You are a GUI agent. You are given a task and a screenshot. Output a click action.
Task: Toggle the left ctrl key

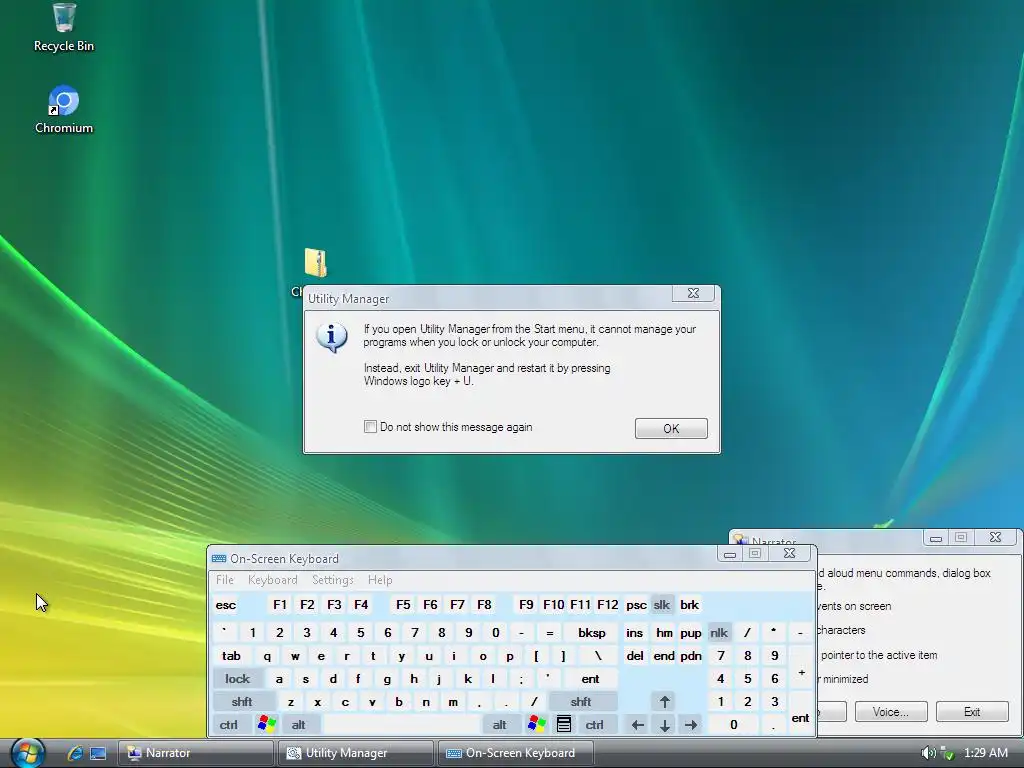tap(229, 724)
